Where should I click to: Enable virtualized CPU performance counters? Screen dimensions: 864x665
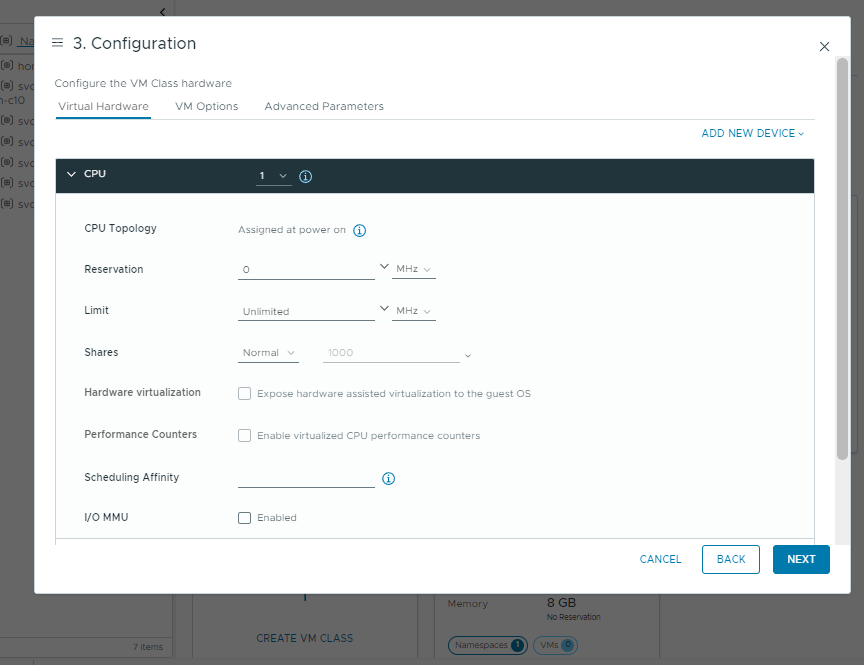point(244,435)
